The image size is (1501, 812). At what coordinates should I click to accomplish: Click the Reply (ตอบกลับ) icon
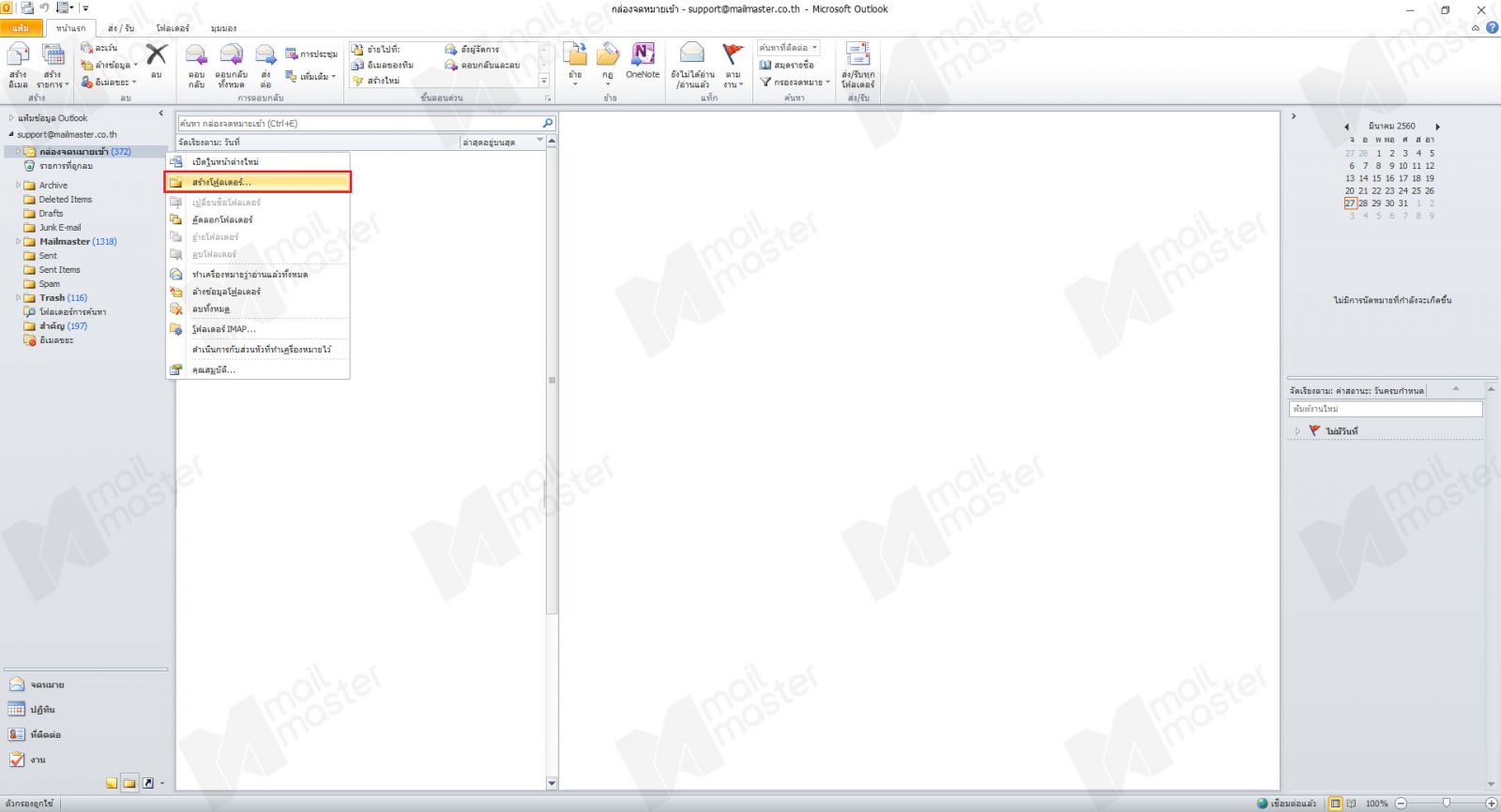point(196,55)
